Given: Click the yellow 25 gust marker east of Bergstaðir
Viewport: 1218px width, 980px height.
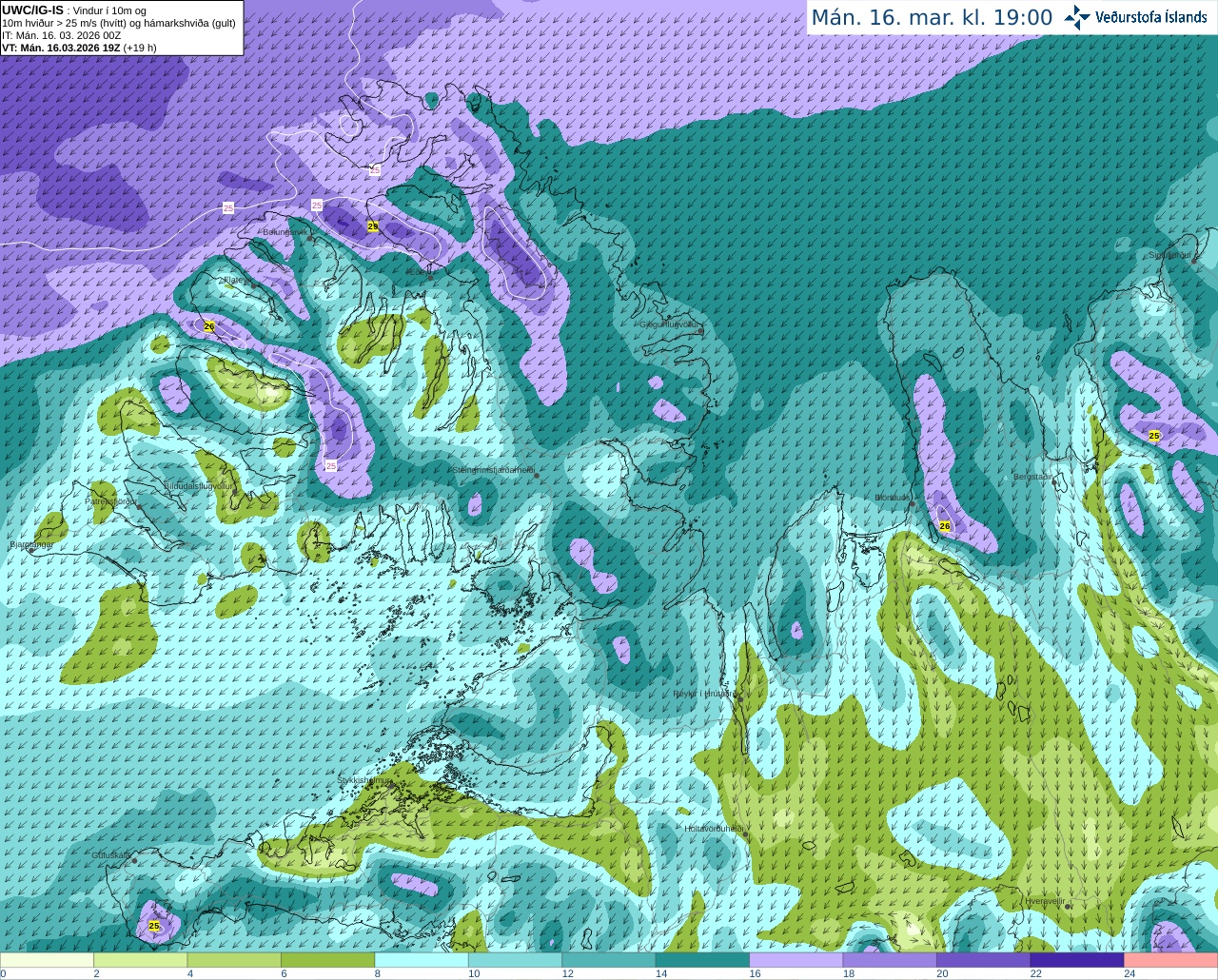Looking at the screenshot, I should coord(1154,436).
